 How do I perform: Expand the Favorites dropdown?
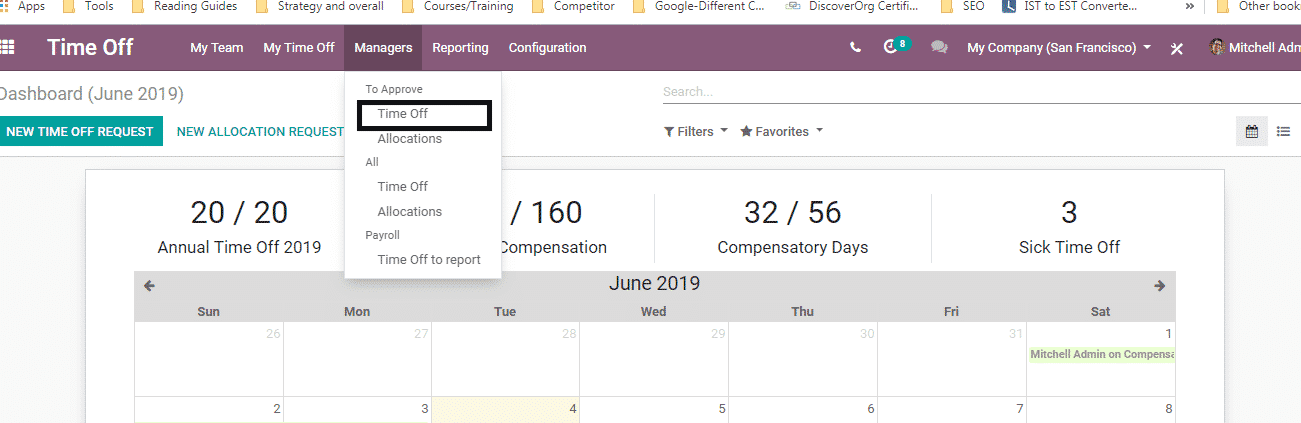click(781, 131)
